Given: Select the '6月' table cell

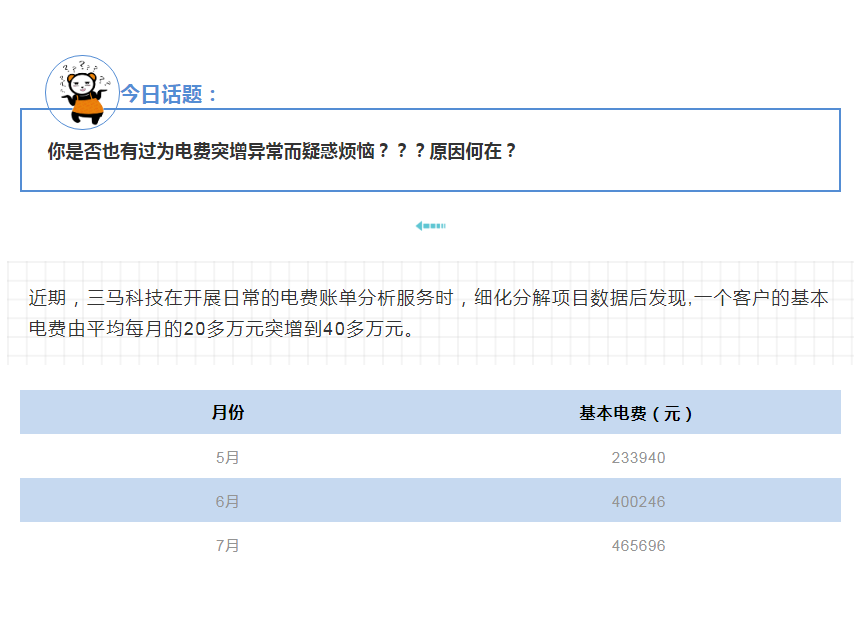Looking at the screenshot, I should coord(227,502).
